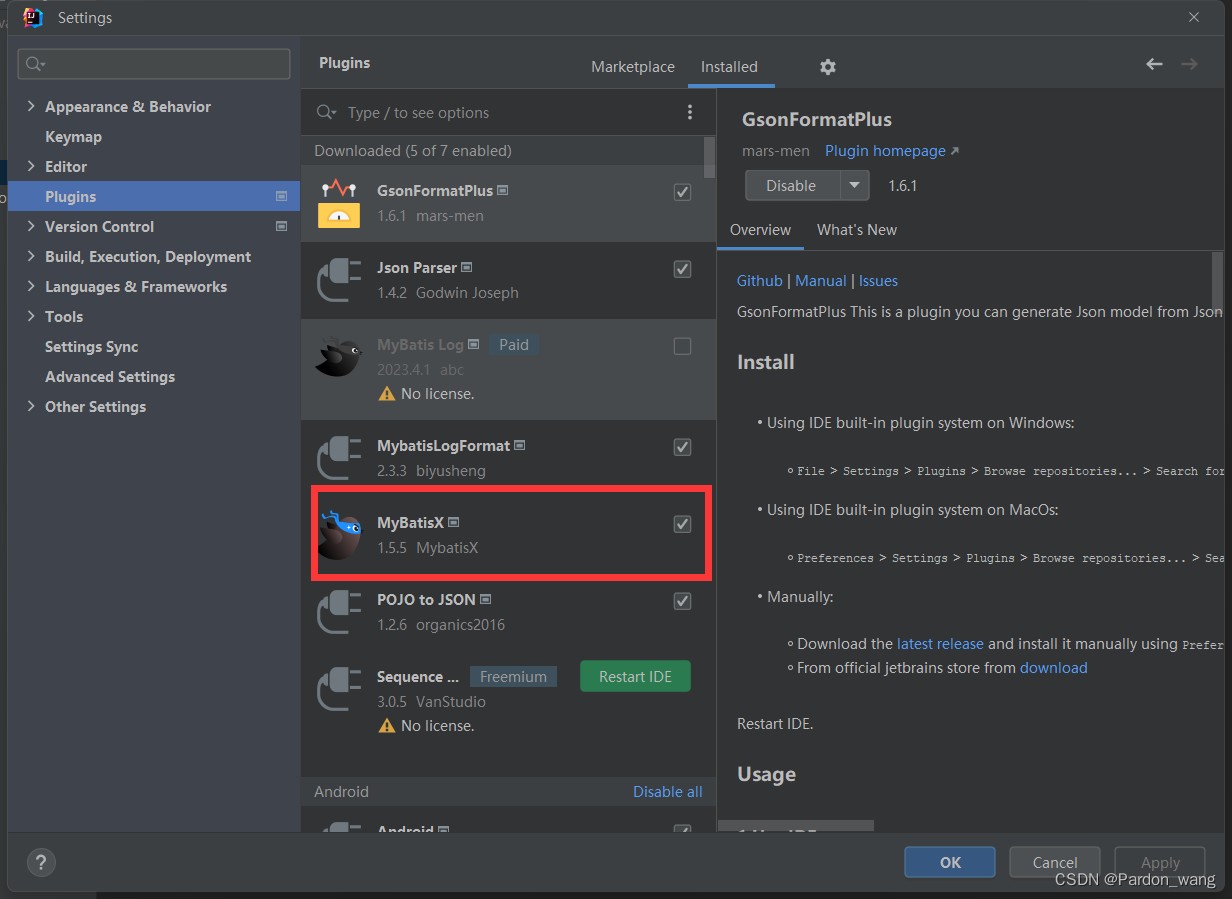Click the POJO to JSON plug icon
1232x899 pixels.
[x=338, y=612]
